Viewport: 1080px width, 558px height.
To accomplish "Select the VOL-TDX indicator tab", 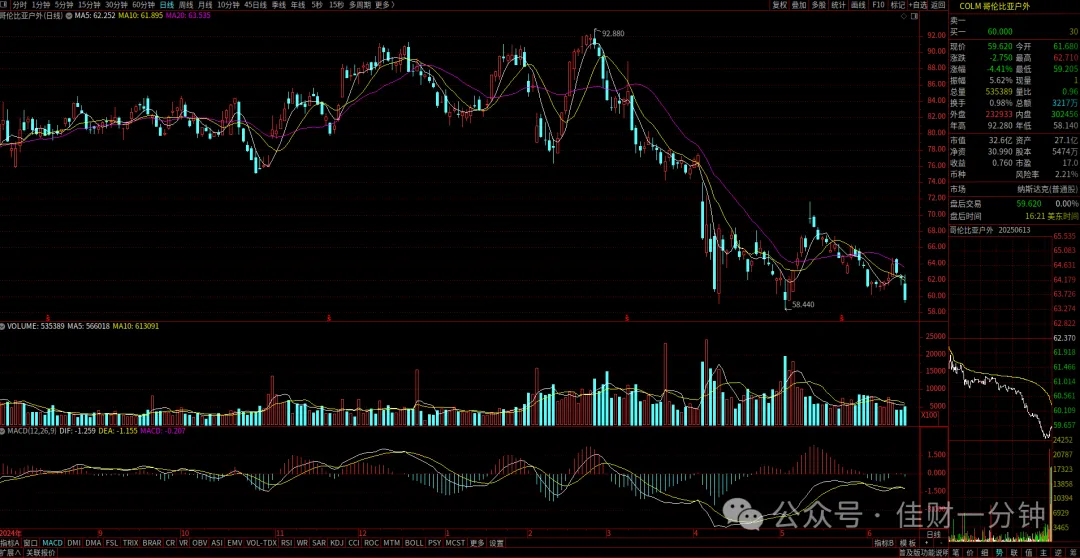I will pos(262,543).
